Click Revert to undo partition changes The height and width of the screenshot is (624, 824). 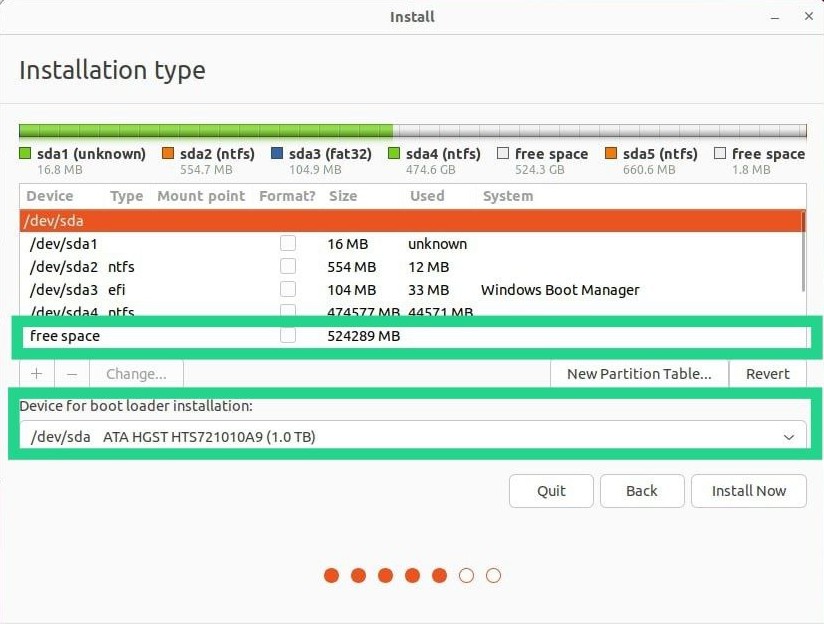coord(767,374)
